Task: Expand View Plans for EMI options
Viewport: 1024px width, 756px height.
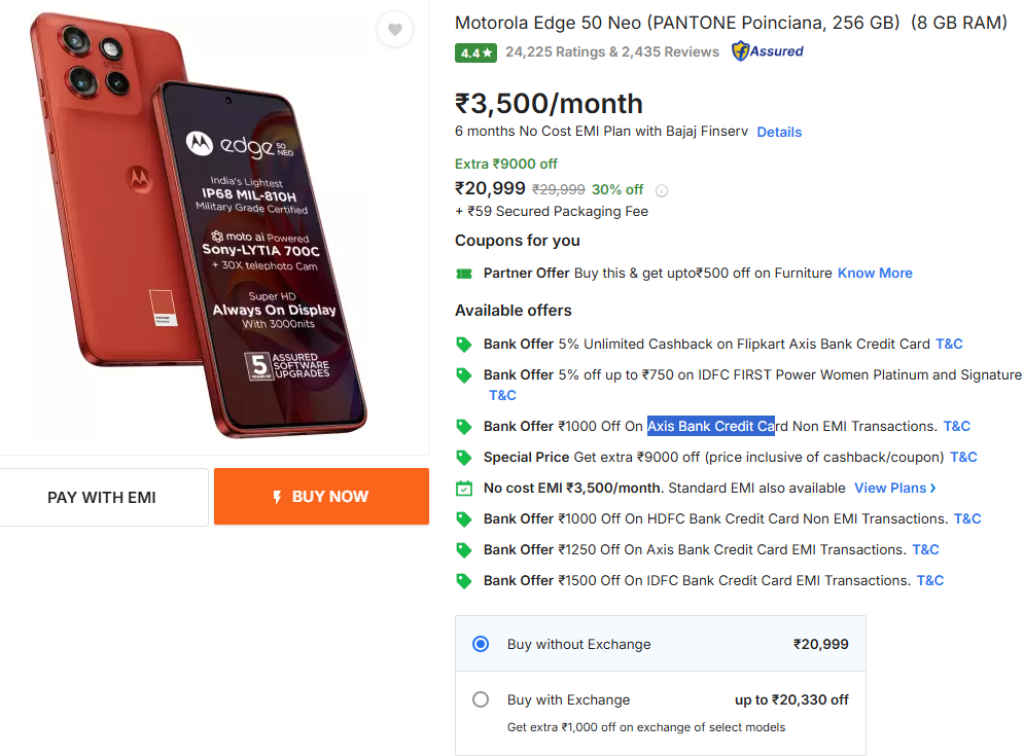Action: pyautogui.click(x=893, y=487)
